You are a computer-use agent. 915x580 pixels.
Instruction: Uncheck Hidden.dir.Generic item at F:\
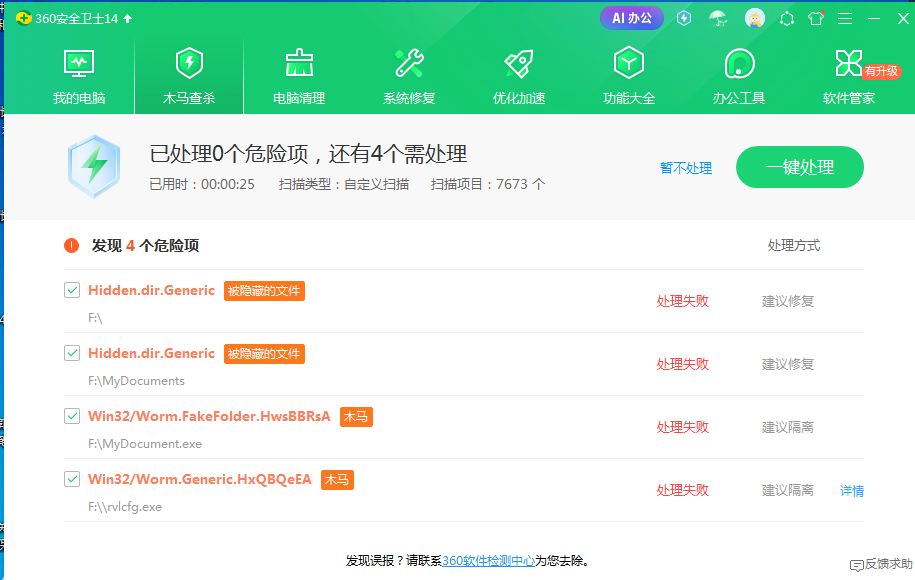tap(72, 290)
